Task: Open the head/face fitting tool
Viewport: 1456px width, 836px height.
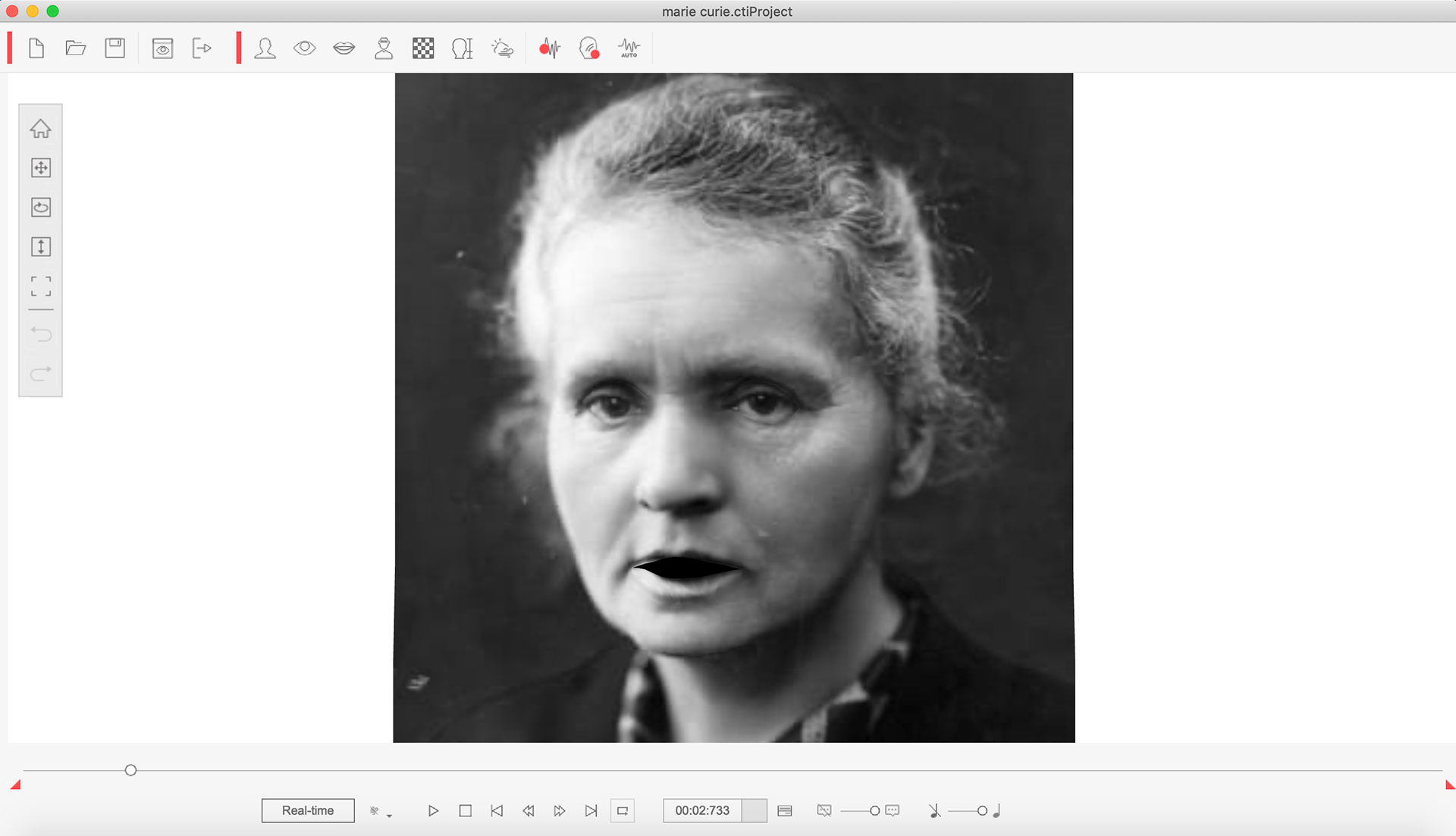Action: [x=265, y=49]
